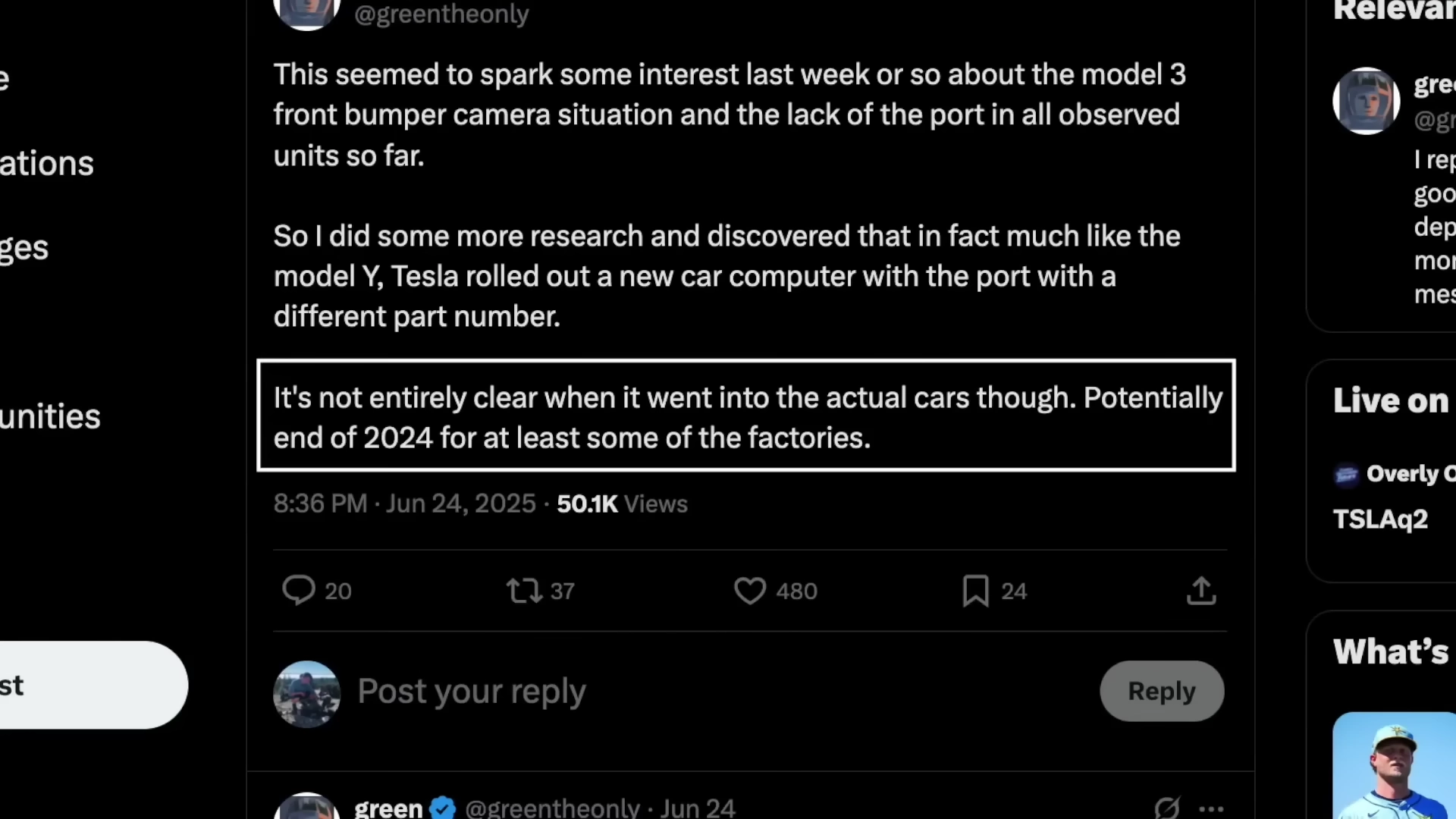Click the reply speech bubble icon
Viewport: 1456px width, 819px height.
coord(299,591)
